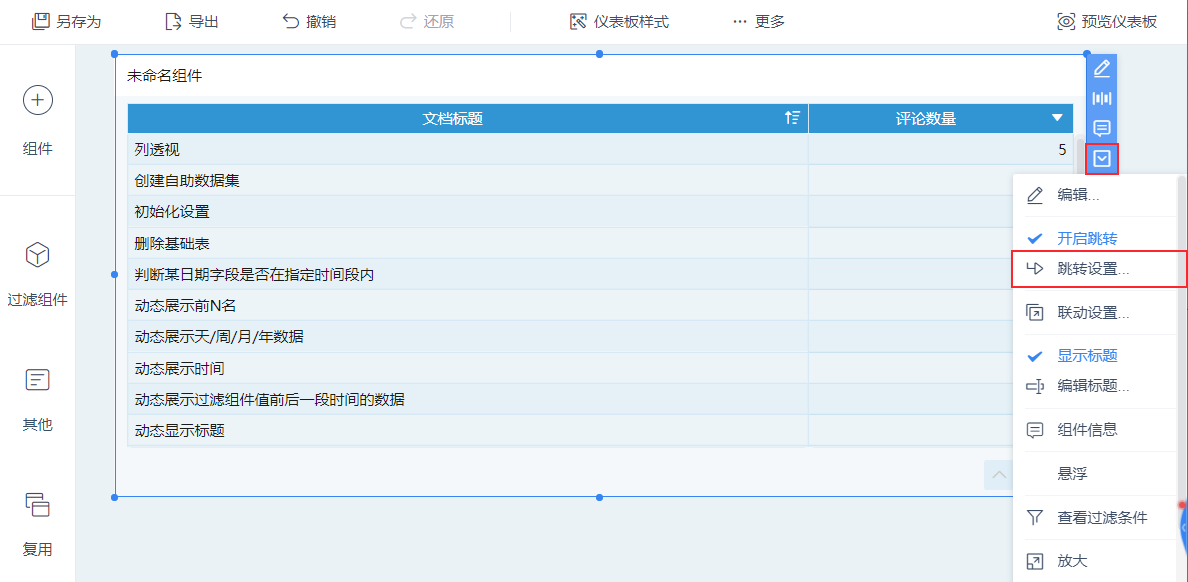
Task: Click the sort icon in 文档标题 header
Action: point(793,118)
